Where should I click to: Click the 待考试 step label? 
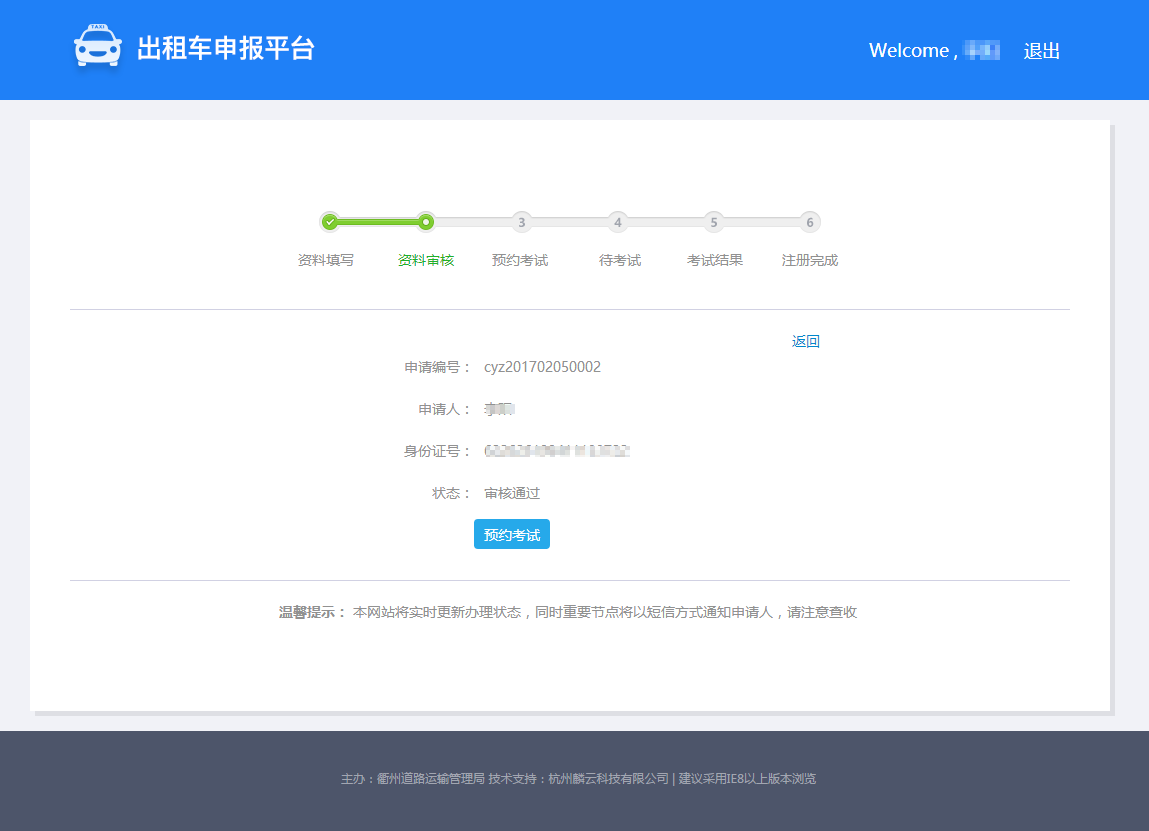pos(620,260)
